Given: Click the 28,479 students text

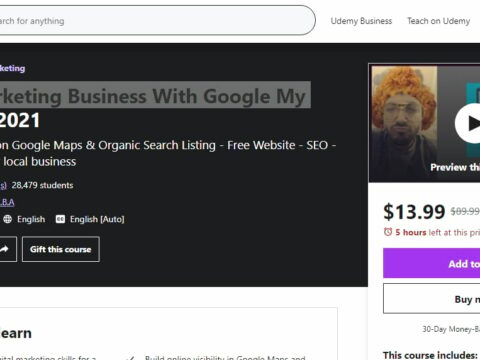Looking at the screenshot, I should (x=42, y=185).
